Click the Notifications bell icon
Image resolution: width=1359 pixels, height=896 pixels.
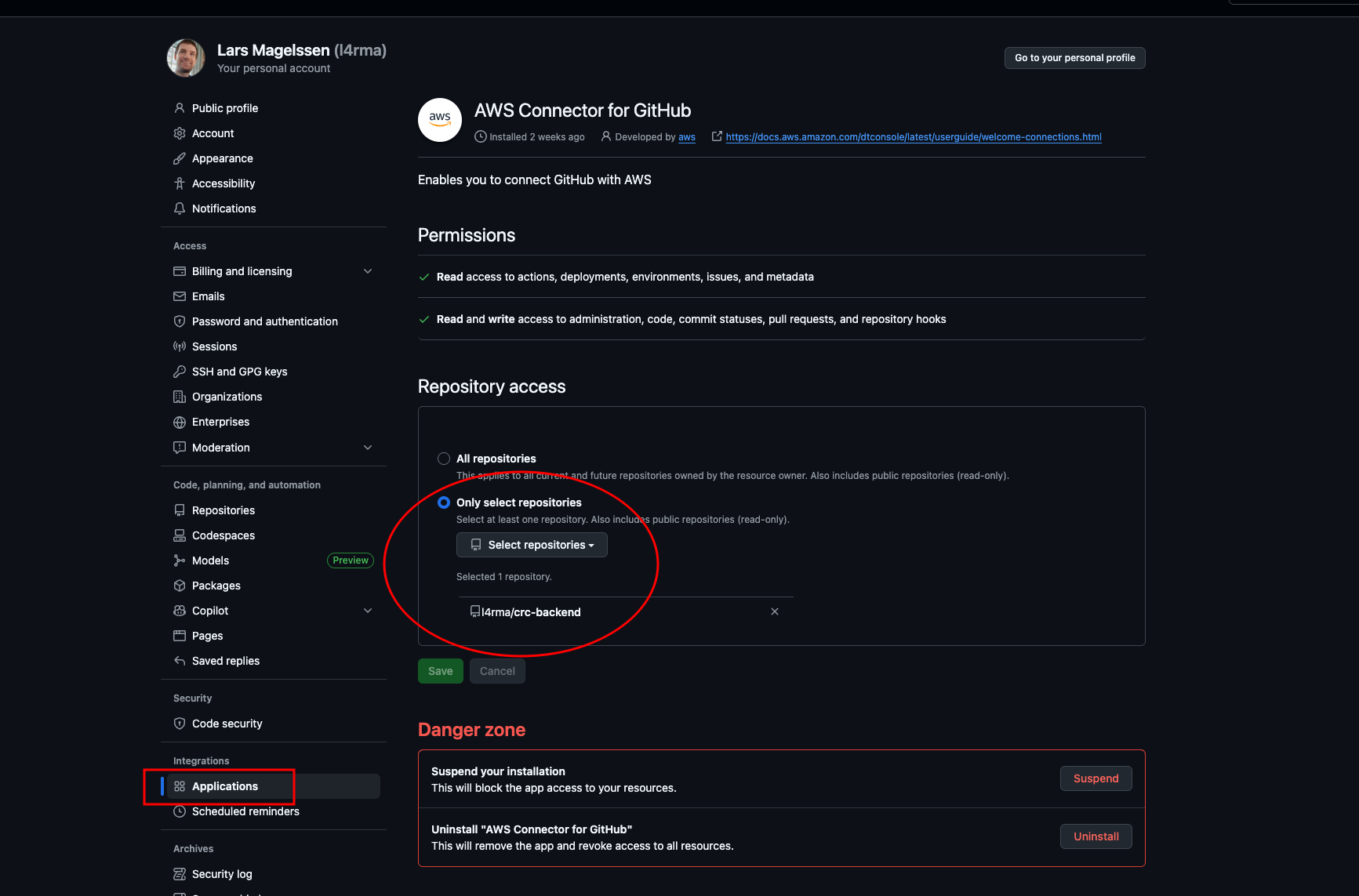pyautogui.click(x=180, y=209)
